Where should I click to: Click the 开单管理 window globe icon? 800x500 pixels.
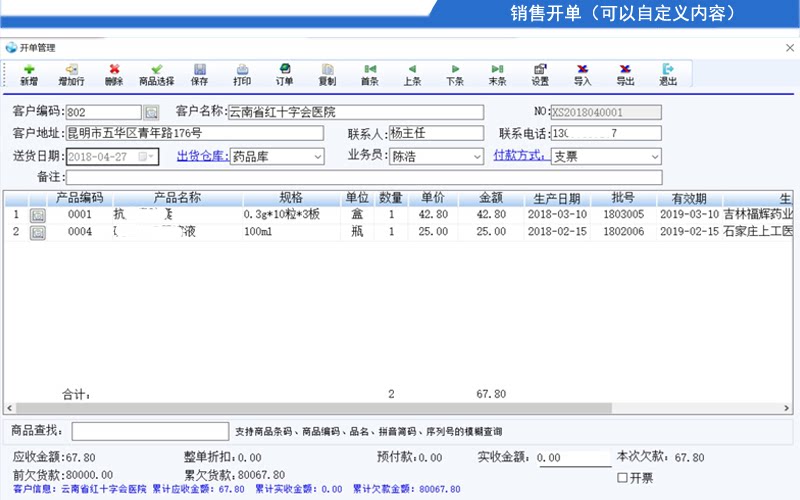pyautogui.click(x=11, y=47)
